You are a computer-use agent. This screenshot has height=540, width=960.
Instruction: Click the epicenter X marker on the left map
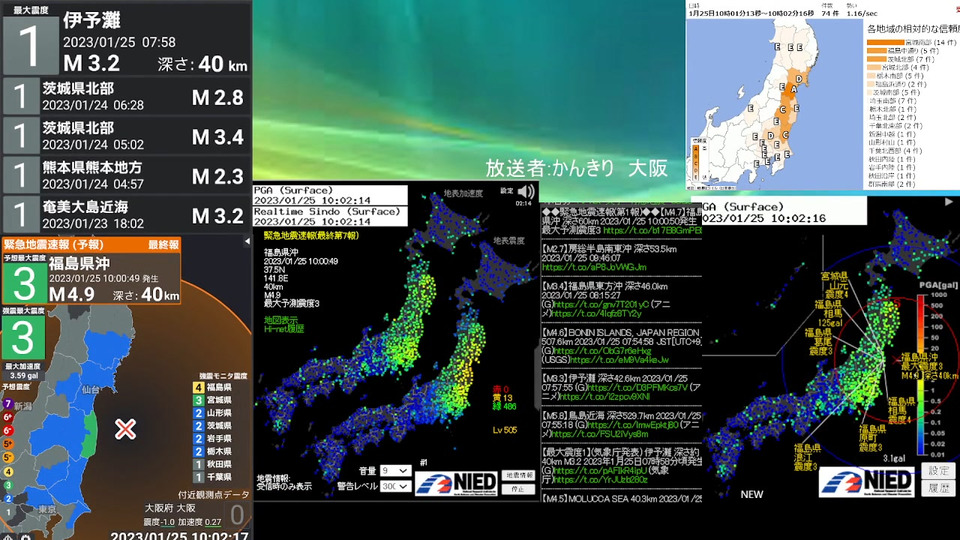(126, 429)
